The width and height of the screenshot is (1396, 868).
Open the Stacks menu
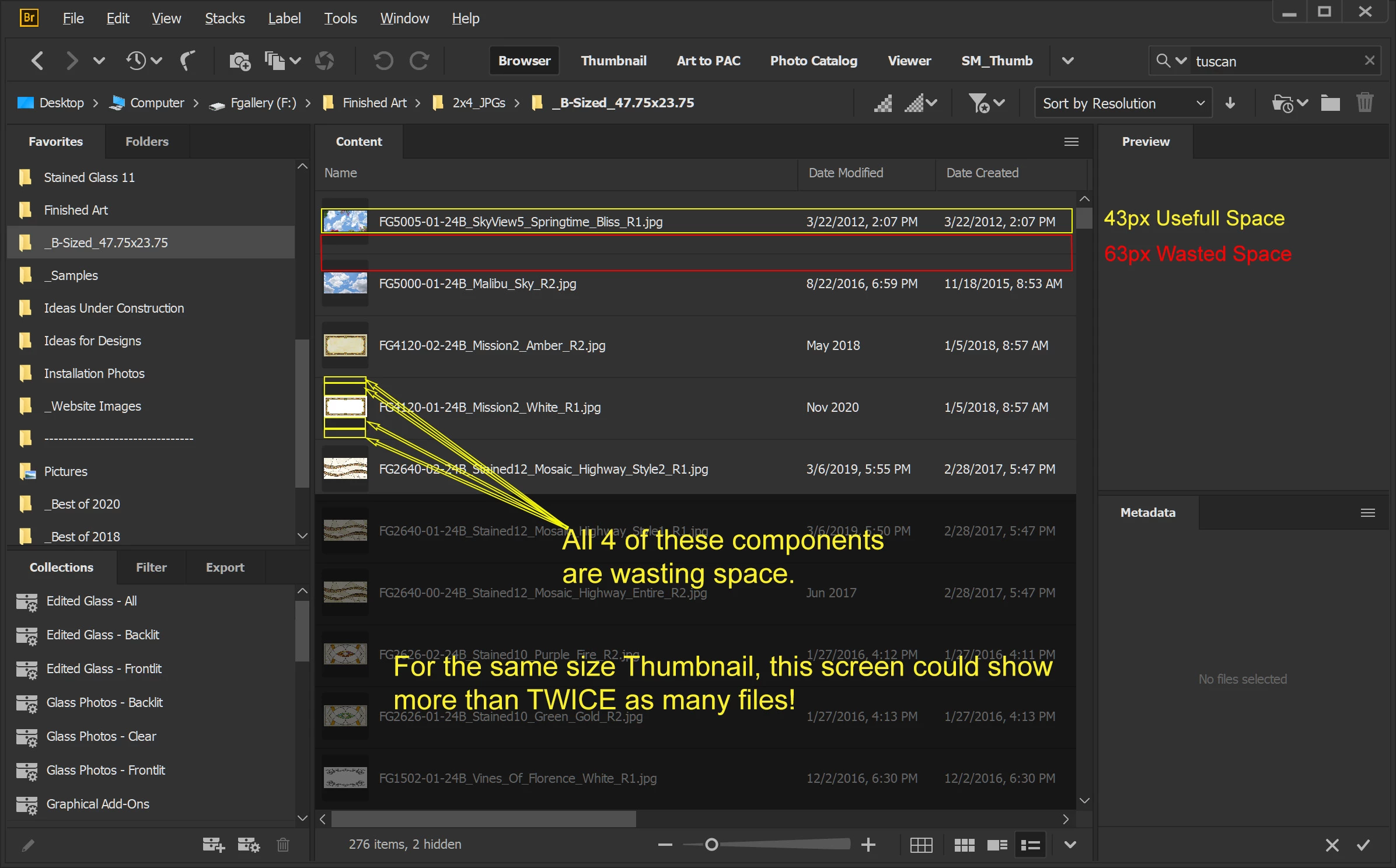coord(225,18)
